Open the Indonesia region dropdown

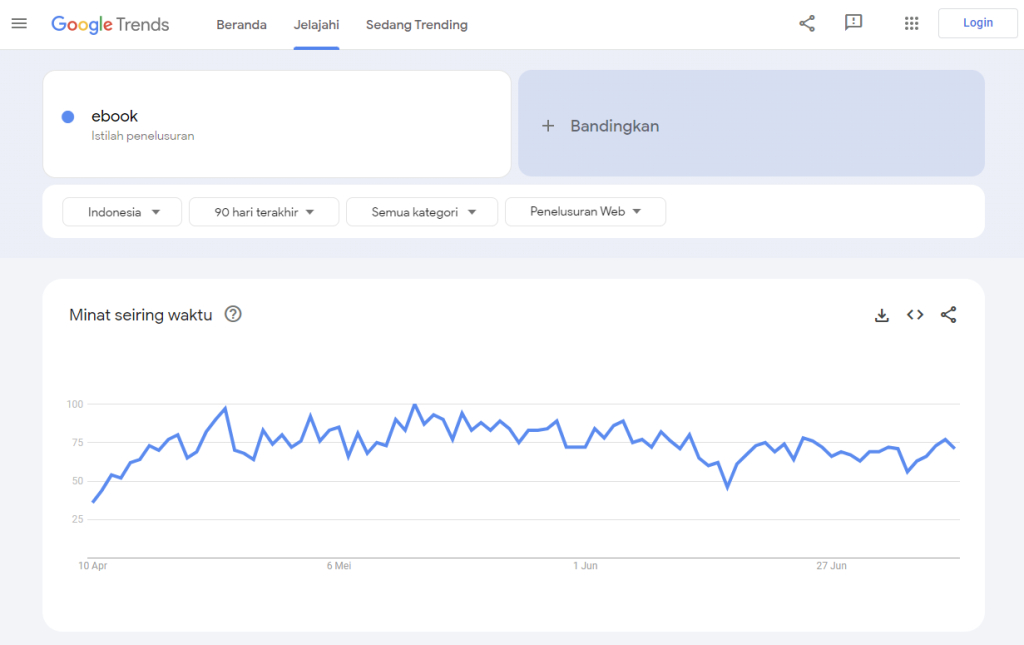[x=121, y=211]
